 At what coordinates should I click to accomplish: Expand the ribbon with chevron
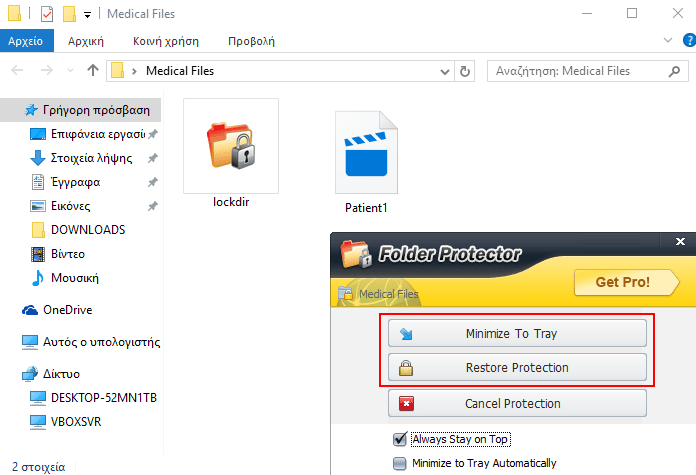[x=668, y=41]
